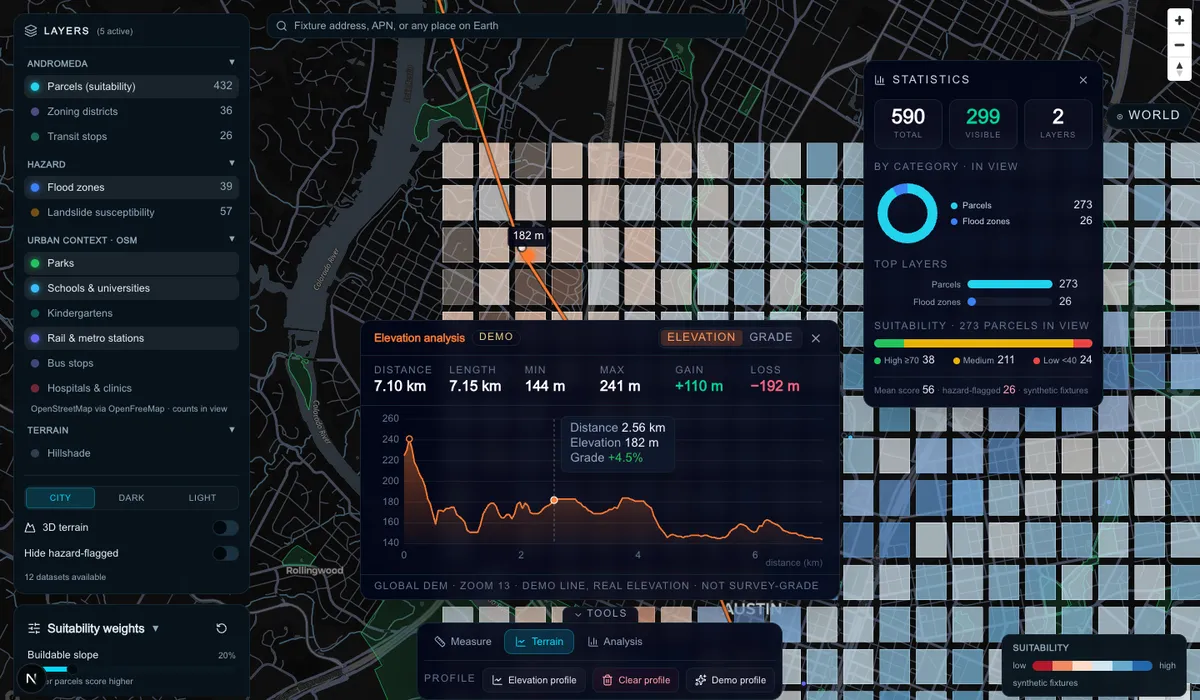Toggle the Flood zones layer
This screenshot has width=1200, height=700.
pos(131,187)
